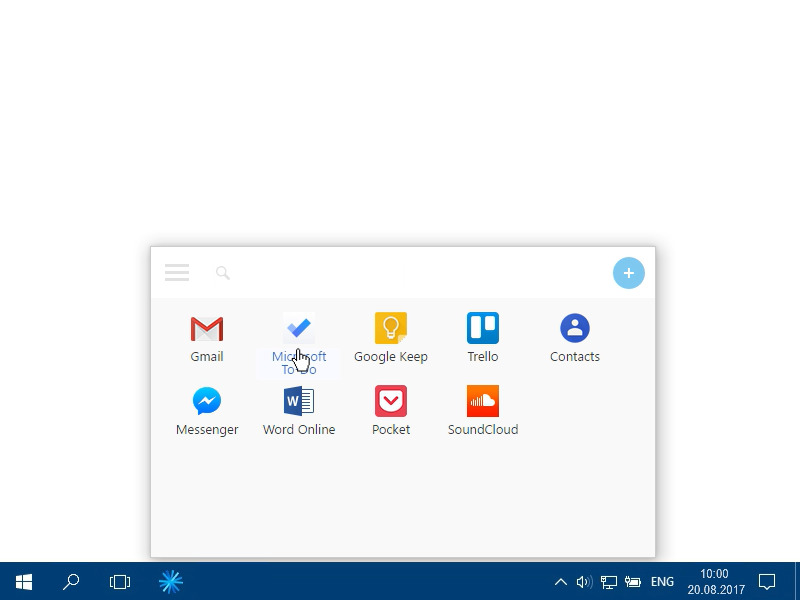Launch the Trello app icon
Image resolution: width=800 pixels, height=600 pixels.
[483, 328]
